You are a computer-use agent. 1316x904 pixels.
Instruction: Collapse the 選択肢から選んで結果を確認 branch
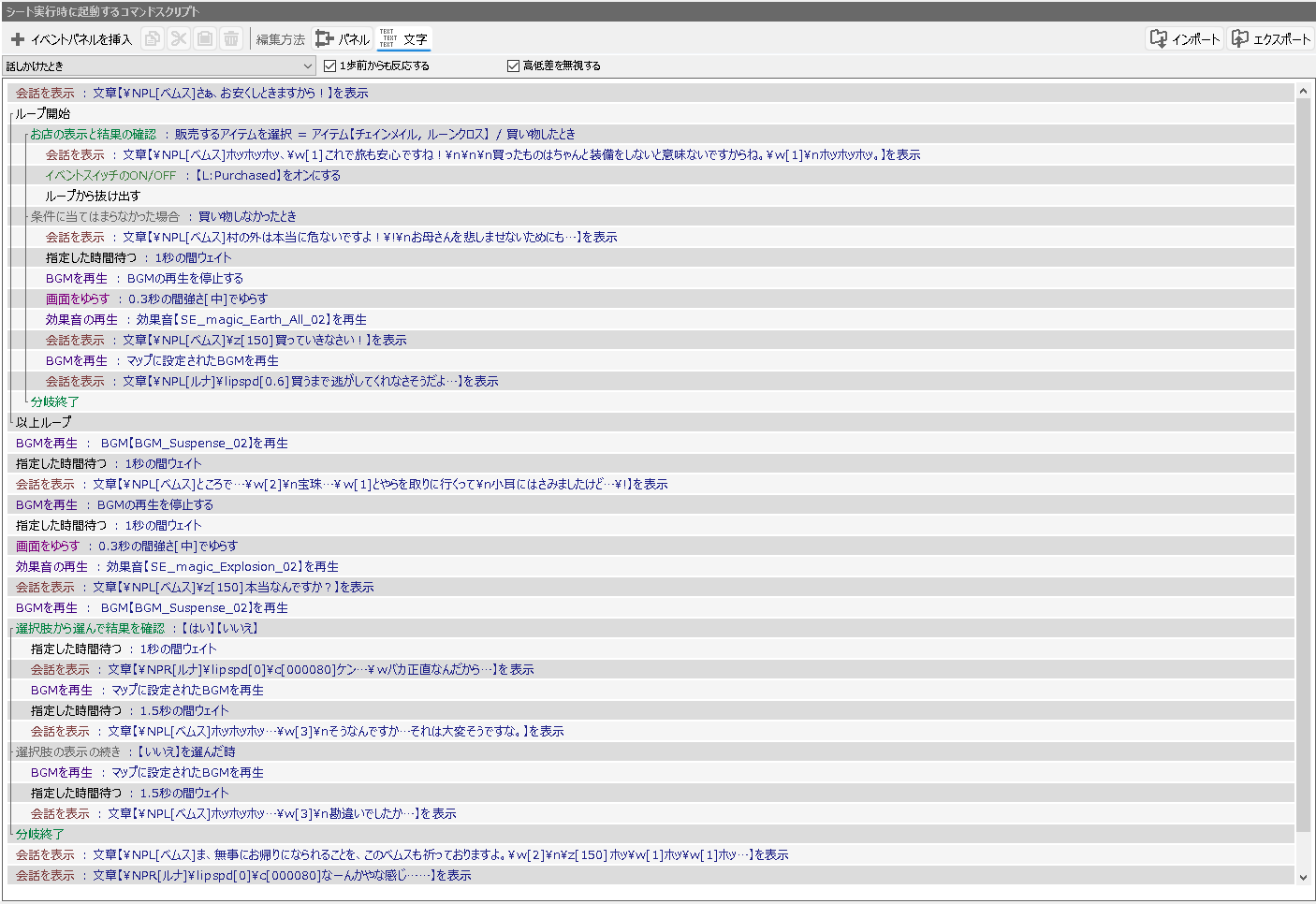click(x=11, y=629)
